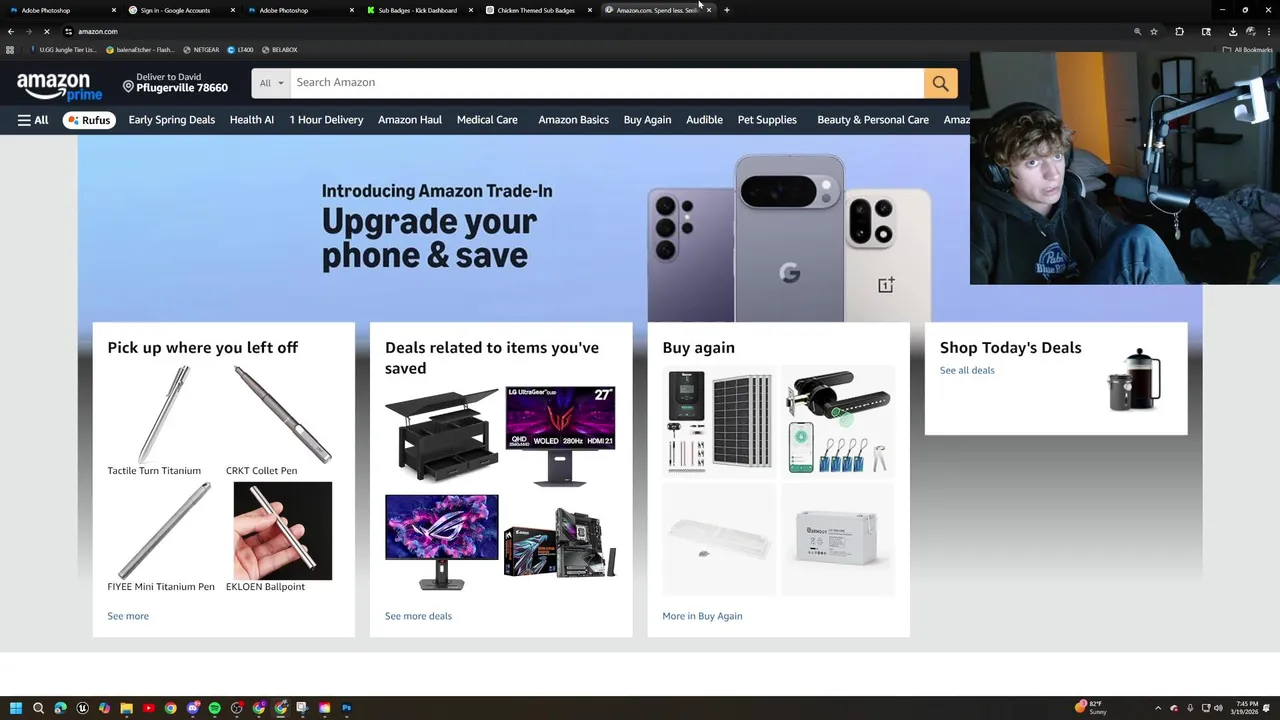Click the Amazon Prime logo

[59, 86]
